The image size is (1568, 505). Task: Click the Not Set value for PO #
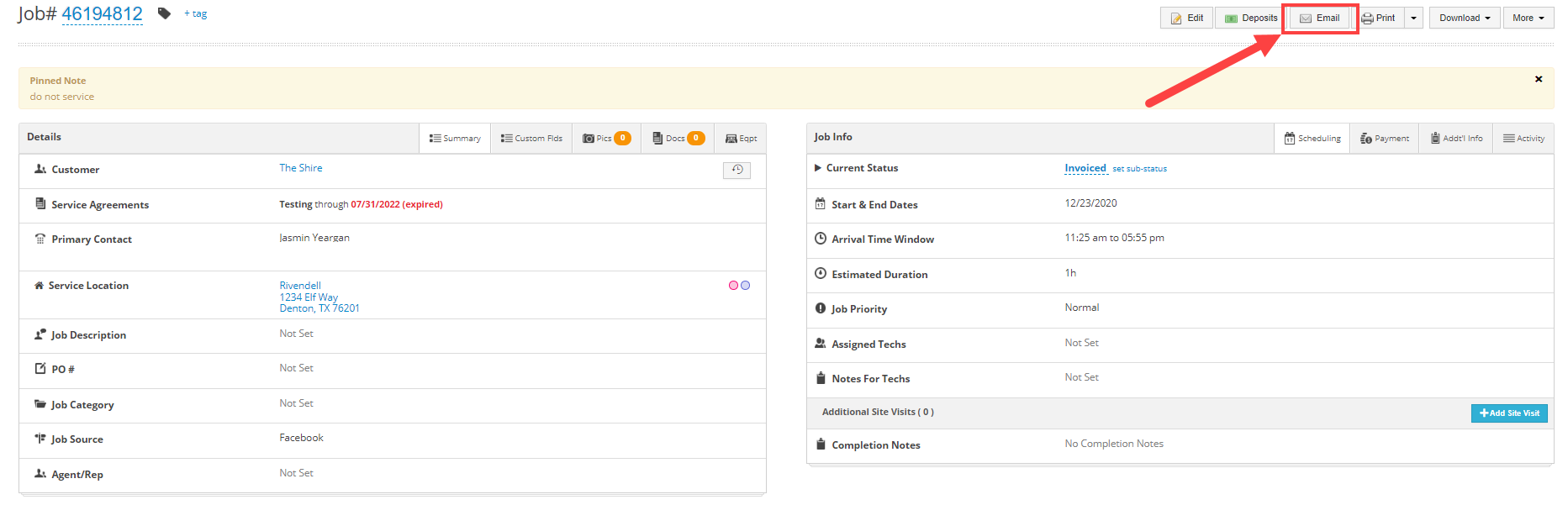point(296,368)
